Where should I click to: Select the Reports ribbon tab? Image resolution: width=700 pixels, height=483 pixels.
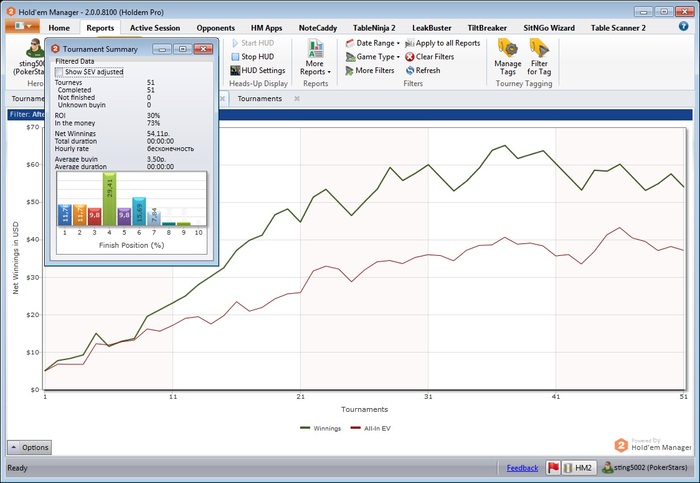click(x=100, y=28)
